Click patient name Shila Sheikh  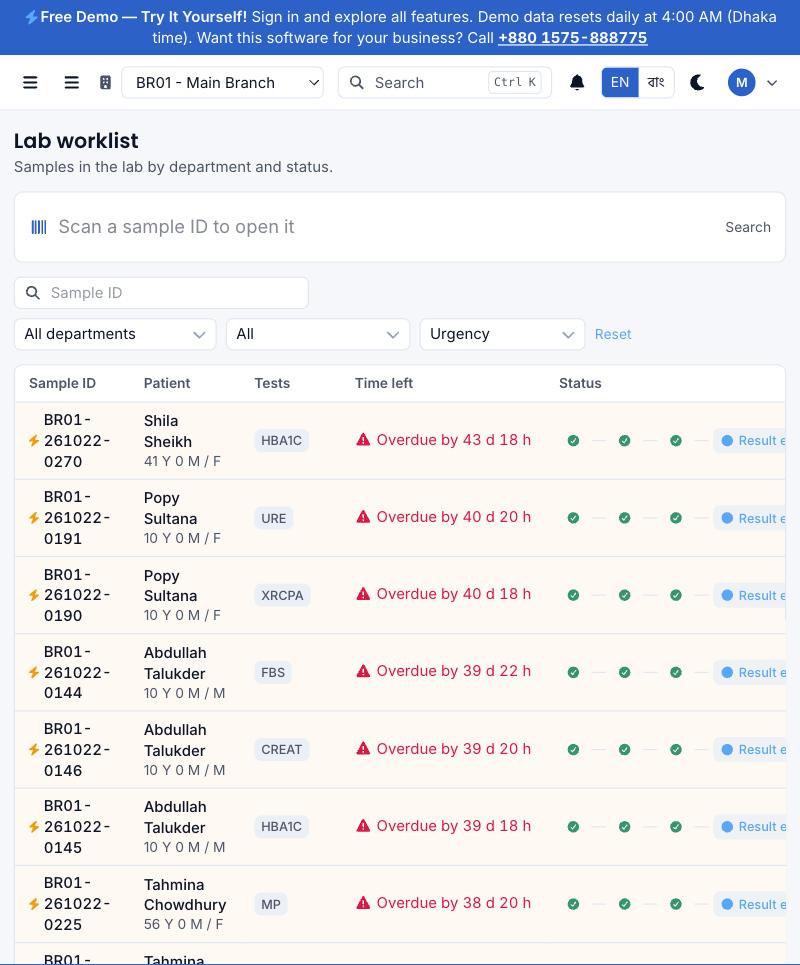click(x=168, y=431)
